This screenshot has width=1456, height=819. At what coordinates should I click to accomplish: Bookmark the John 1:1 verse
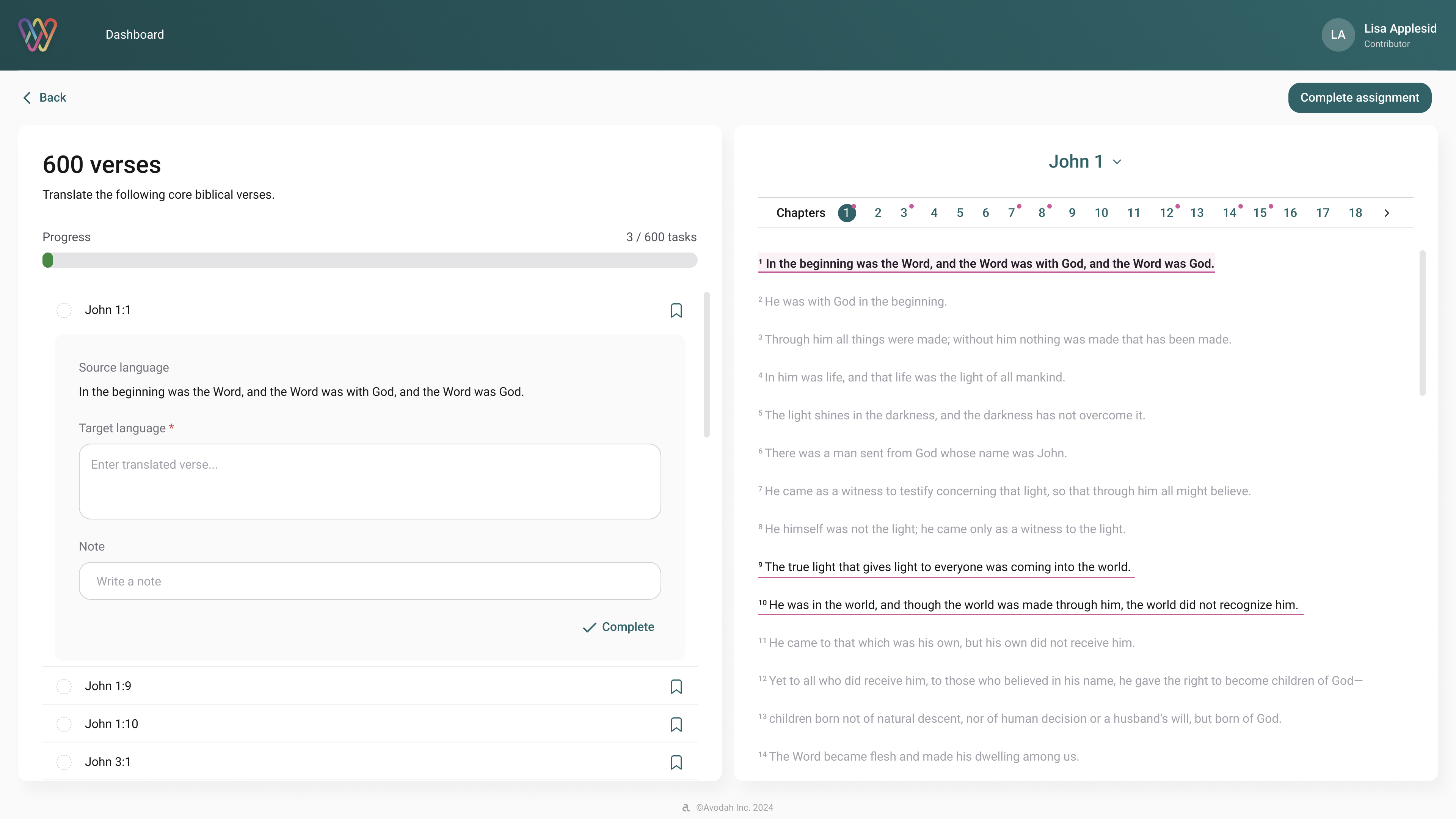tap(676, 310)
